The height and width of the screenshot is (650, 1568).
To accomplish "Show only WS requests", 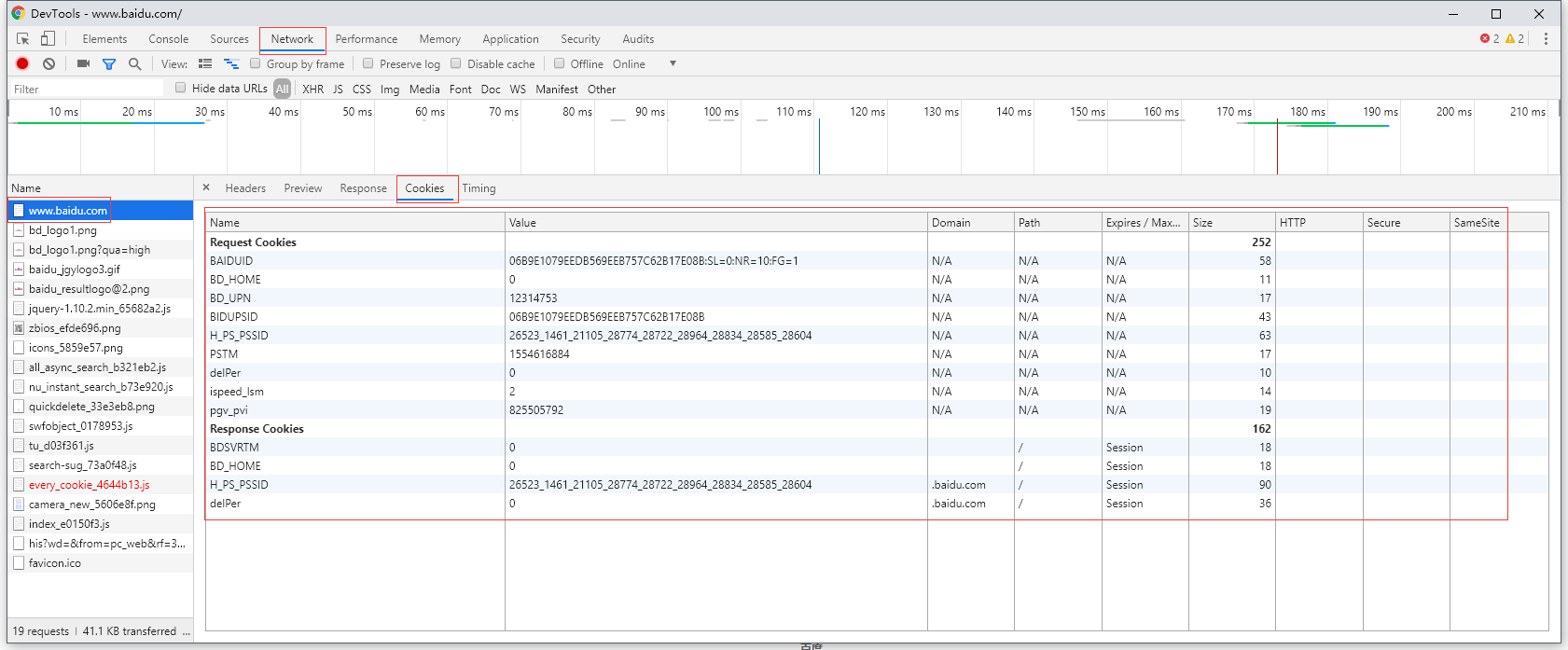I will point(518,90).
